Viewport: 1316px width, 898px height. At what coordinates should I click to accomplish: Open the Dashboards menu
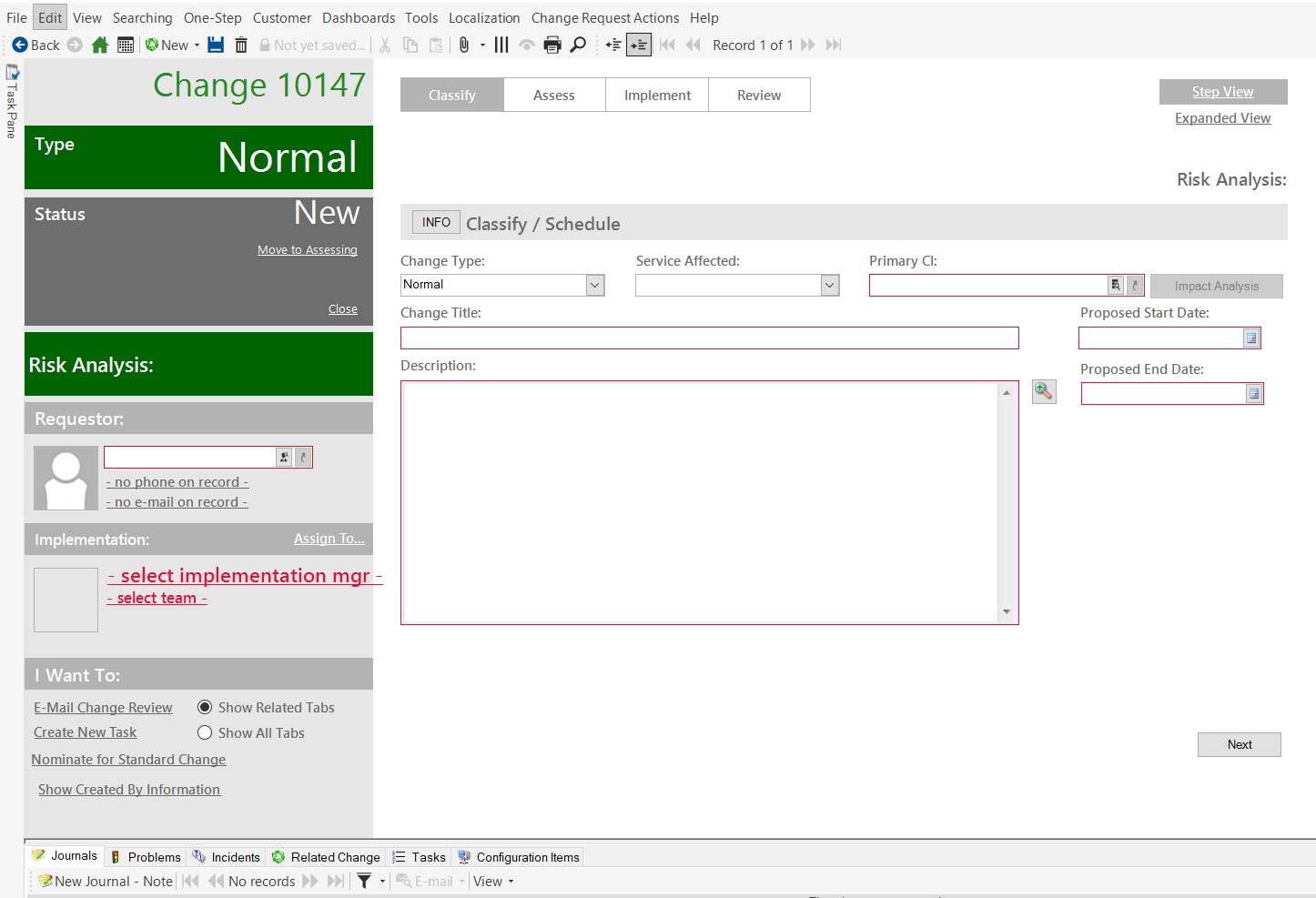tap(359, 17)
